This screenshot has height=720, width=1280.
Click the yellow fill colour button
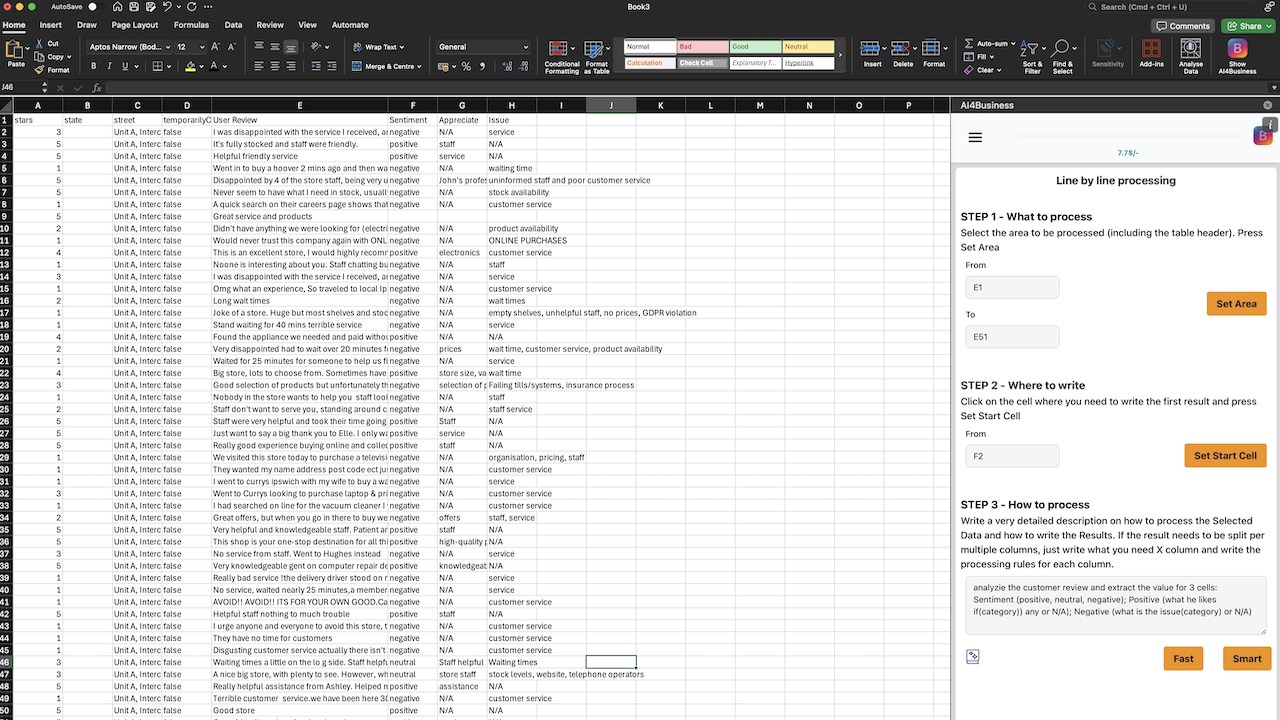190,67
